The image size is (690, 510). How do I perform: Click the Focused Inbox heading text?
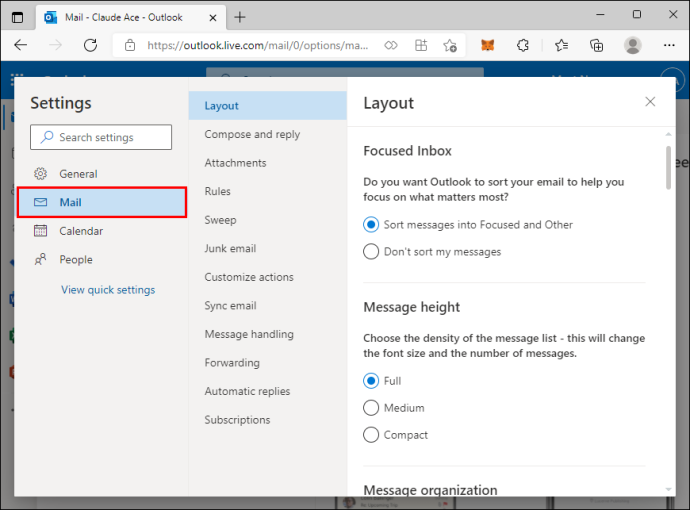407,151
